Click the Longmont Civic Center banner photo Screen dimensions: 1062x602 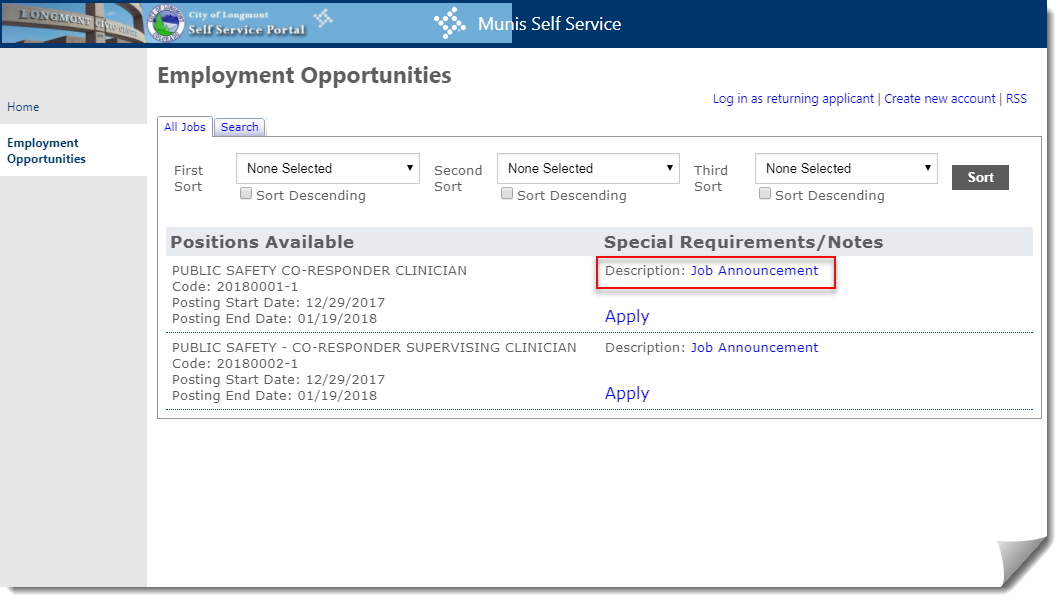(70, 23)
